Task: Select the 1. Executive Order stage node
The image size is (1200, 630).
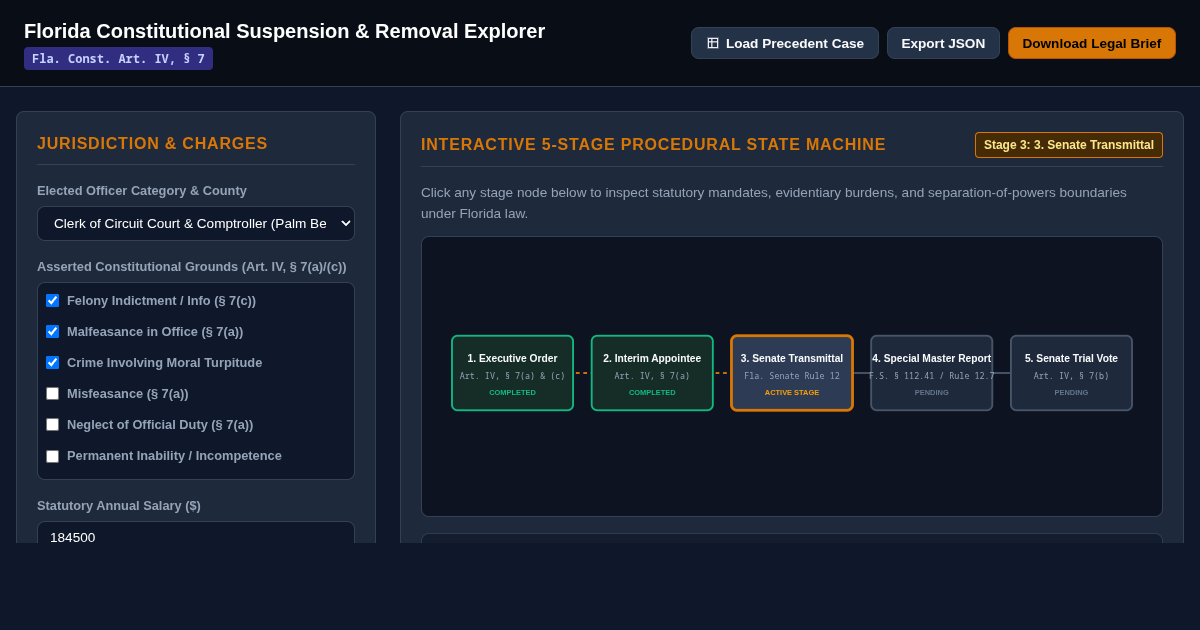Action: tap(512, 373)
